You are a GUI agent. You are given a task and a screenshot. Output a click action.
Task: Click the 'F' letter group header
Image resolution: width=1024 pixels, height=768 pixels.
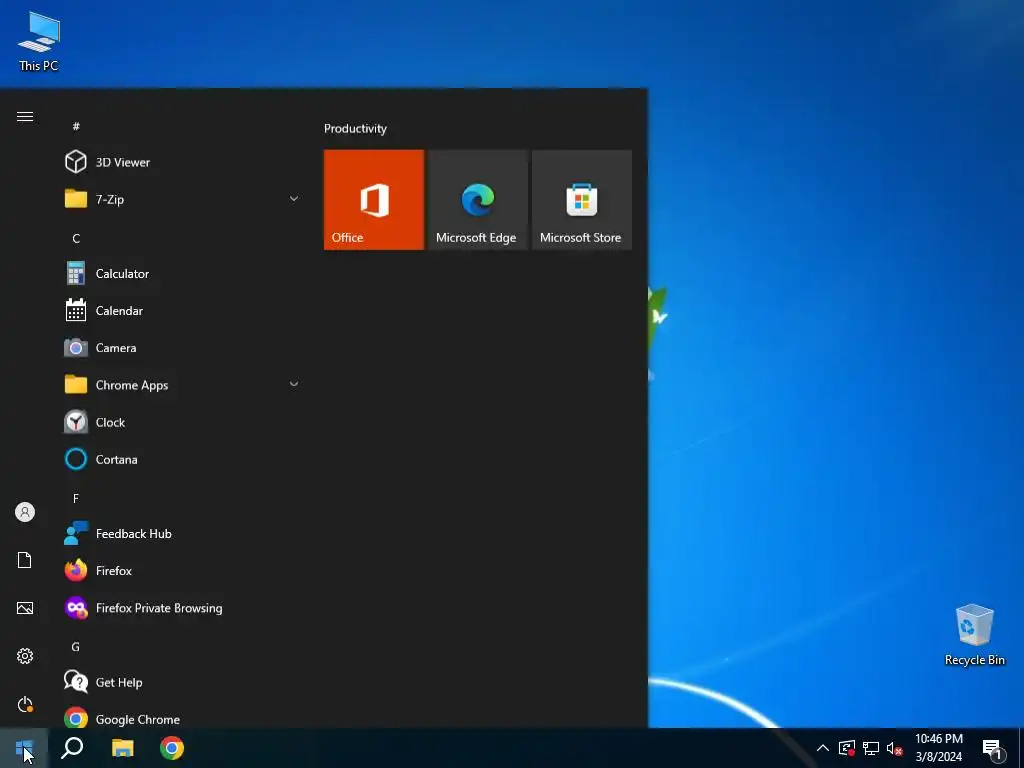[76, 498]
